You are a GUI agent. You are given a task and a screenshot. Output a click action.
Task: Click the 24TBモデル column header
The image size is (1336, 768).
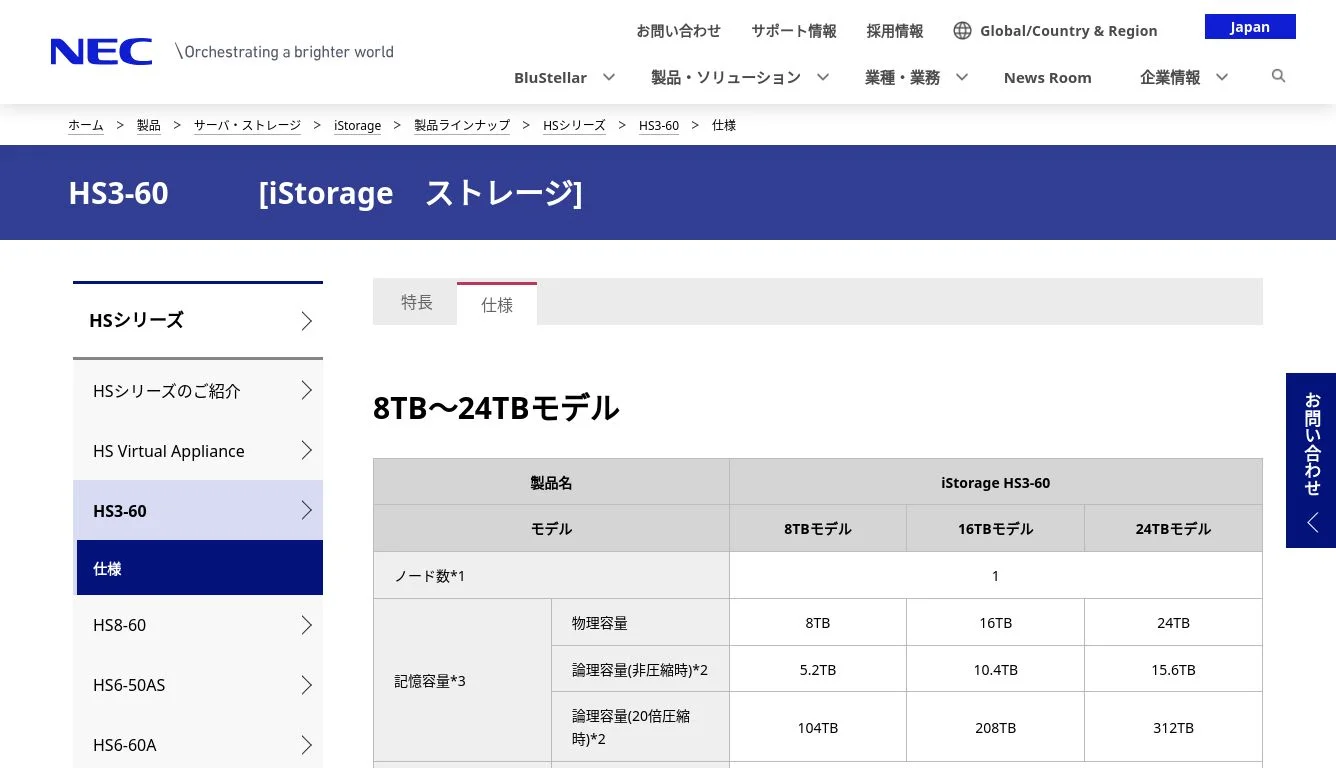point(1173,528)
